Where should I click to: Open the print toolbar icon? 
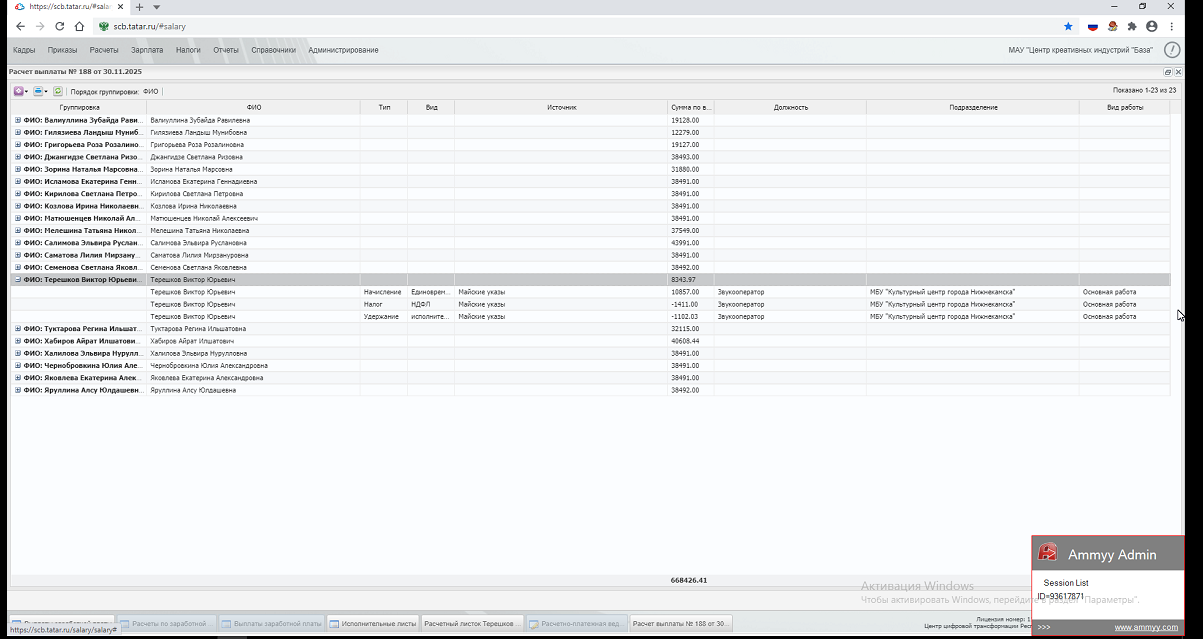(38, 91)
